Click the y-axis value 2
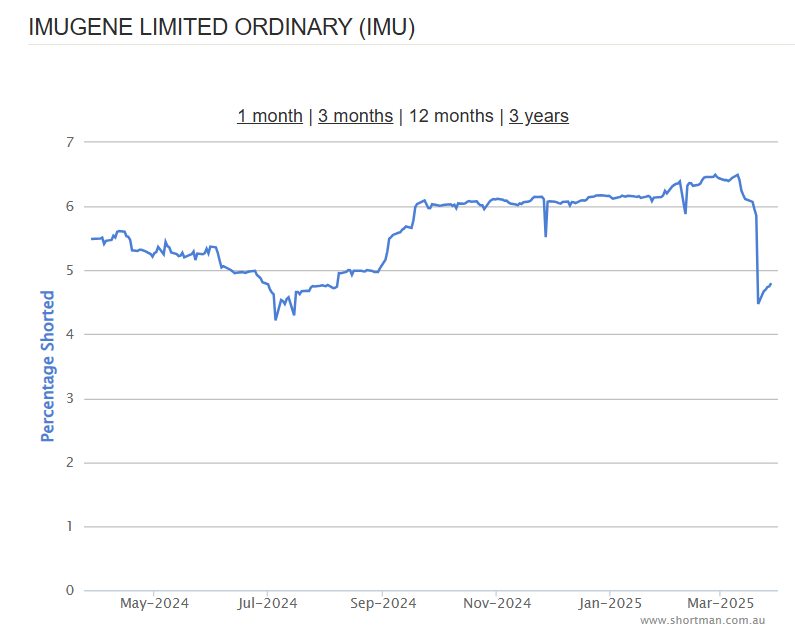The image size is (795, 630). click(70, 462)
